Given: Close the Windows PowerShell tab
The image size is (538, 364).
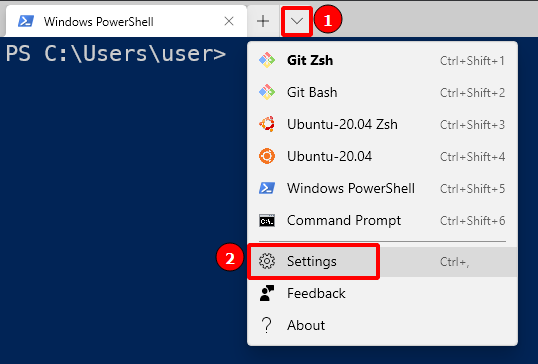Looking at the screenshot, I should [229, 21].
